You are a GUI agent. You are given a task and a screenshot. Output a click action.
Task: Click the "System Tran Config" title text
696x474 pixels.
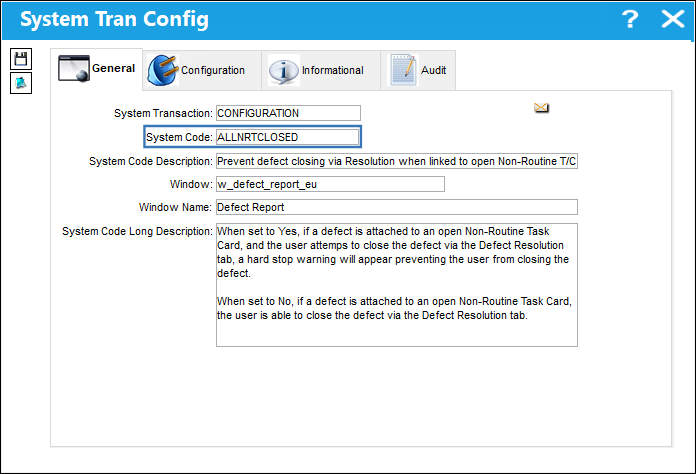click(114, 20)
